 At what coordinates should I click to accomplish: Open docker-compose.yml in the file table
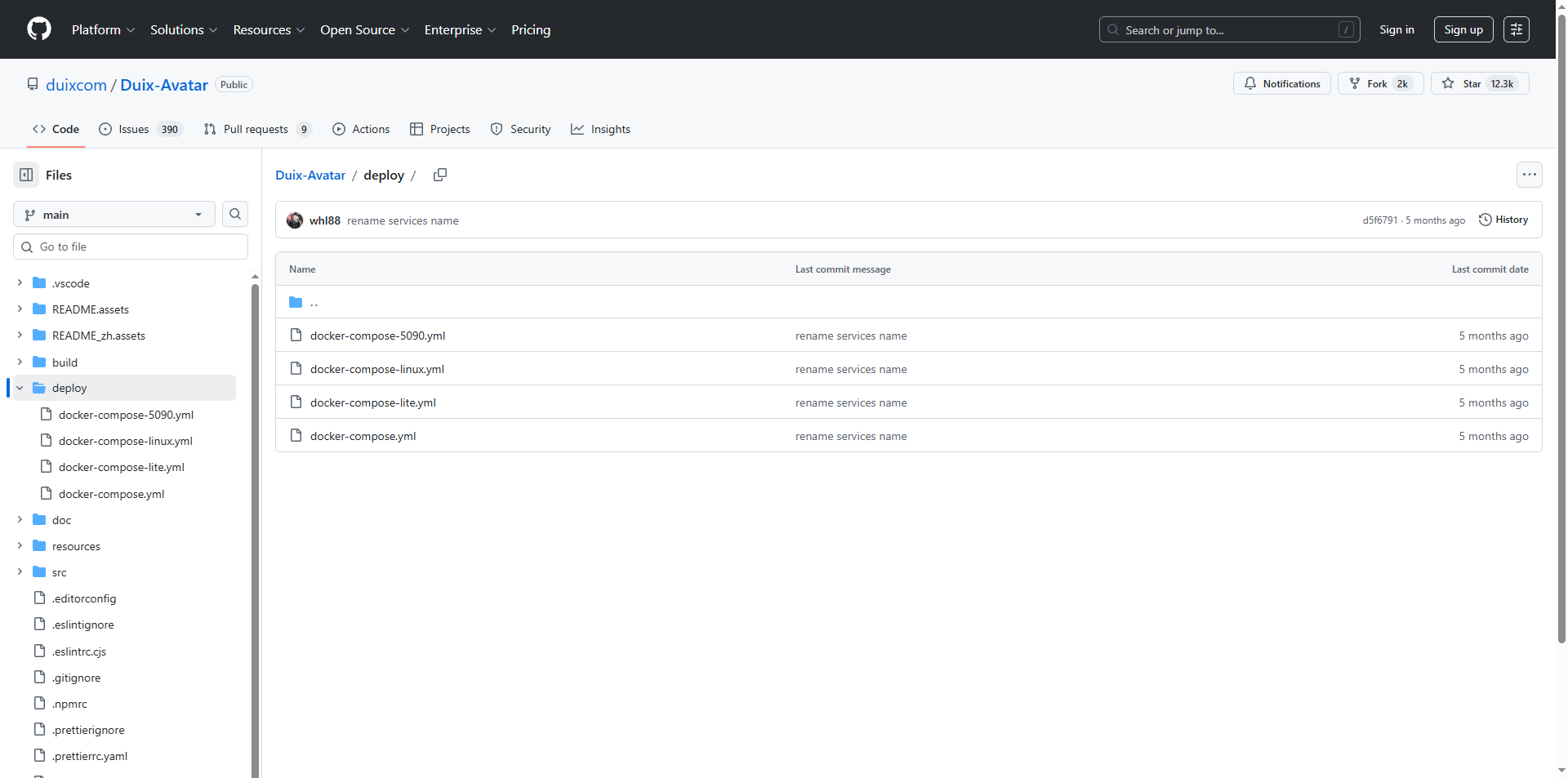[363, 436]
